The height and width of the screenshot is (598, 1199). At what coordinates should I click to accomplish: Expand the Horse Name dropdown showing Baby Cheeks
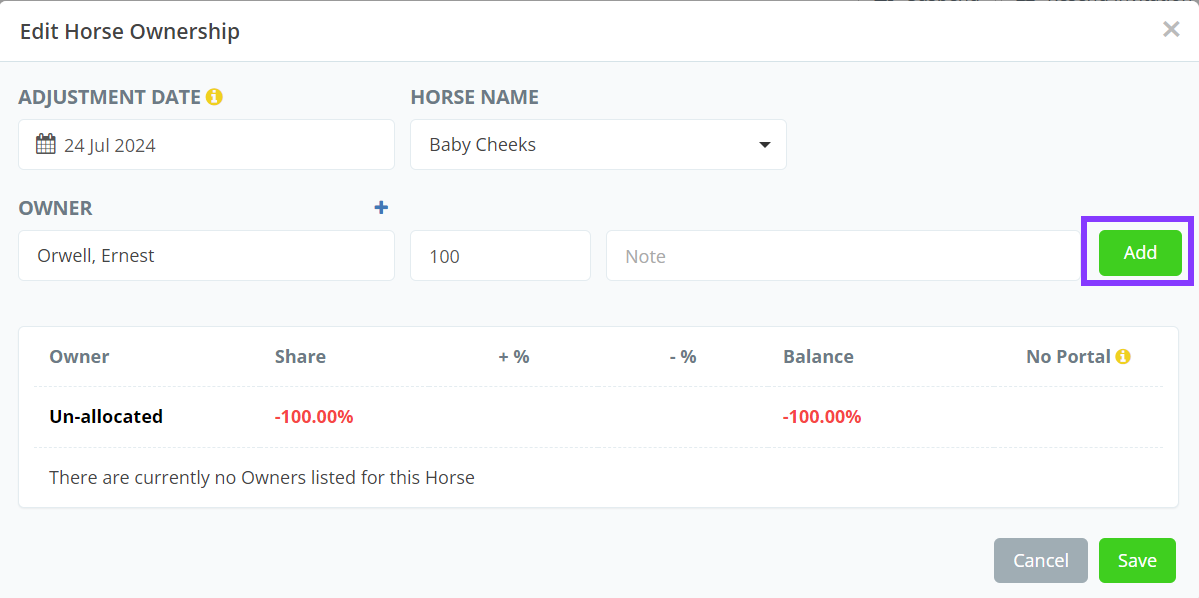(598, 145)
